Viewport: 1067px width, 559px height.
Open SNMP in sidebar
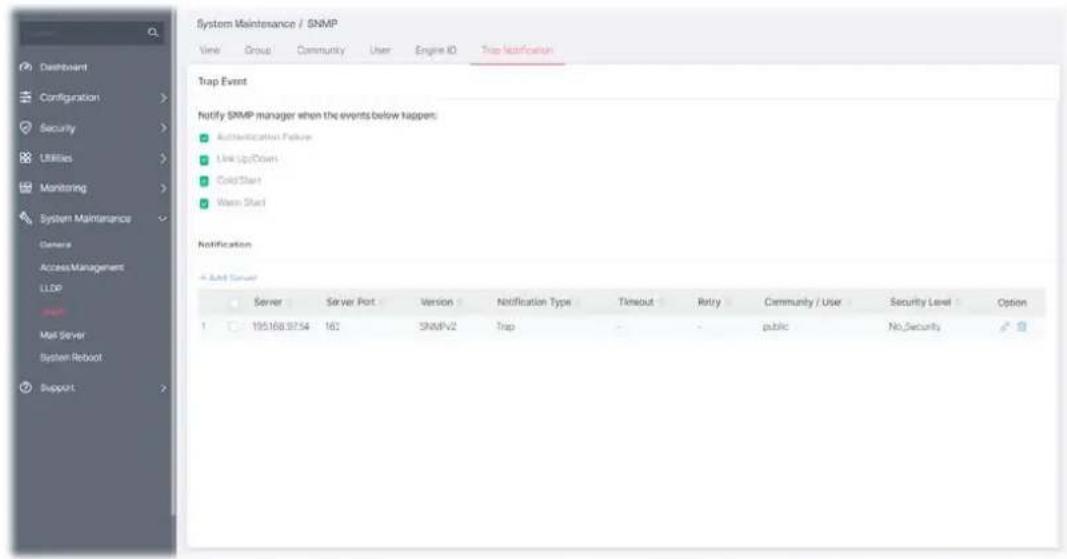tap(52, 312)
